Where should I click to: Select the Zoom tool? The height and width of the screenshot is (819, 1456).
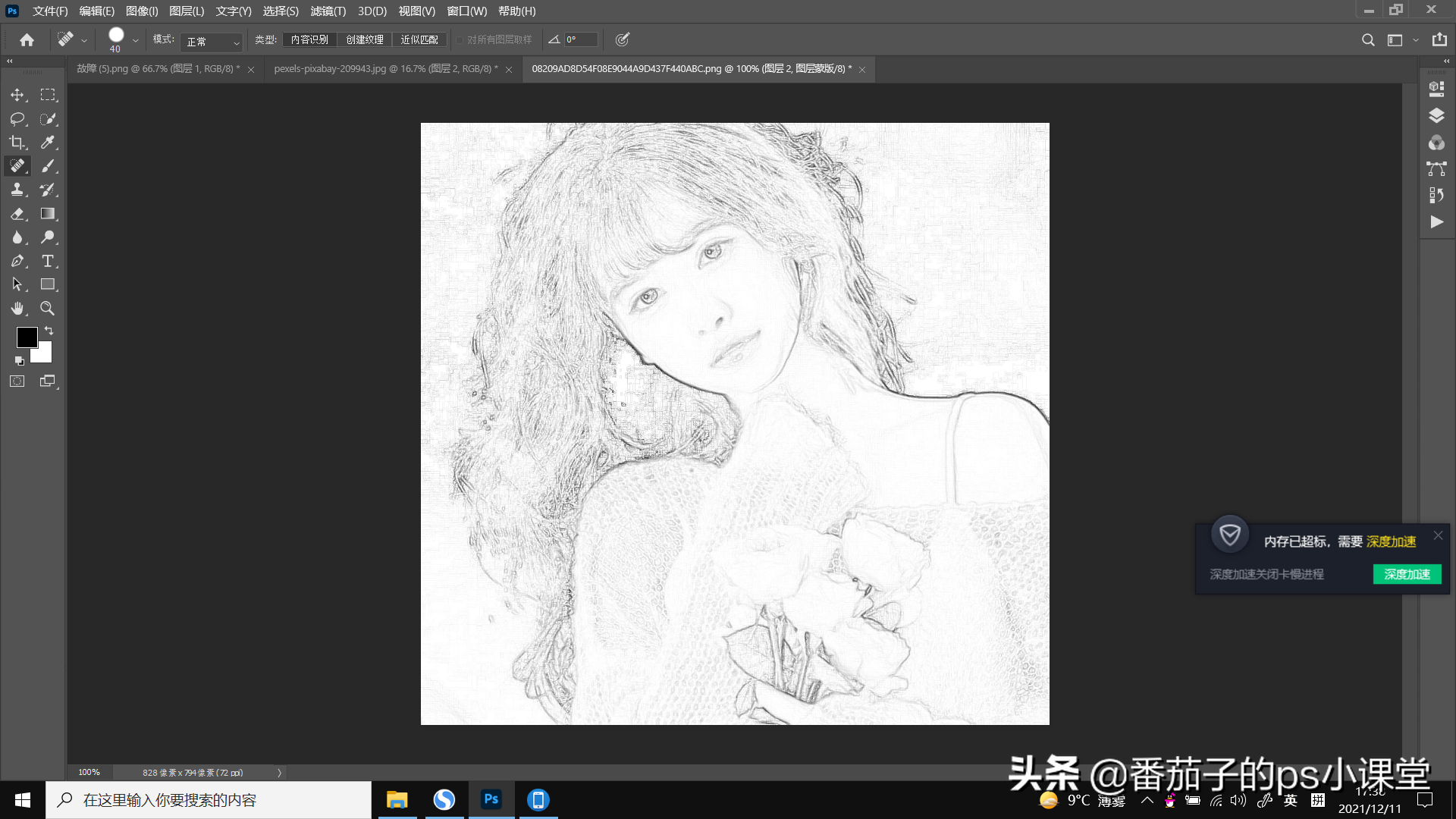coord(48,309)
